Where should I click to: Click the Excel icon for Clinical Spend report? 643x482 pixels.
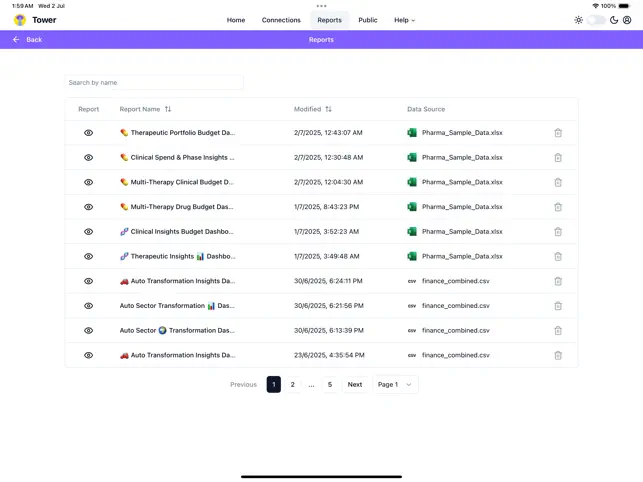coord(412,158)
